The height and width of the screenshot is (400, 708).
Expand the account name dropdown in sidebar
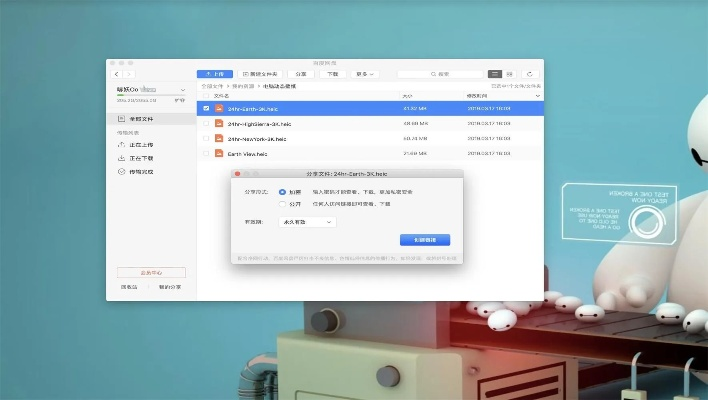[182, 89]
